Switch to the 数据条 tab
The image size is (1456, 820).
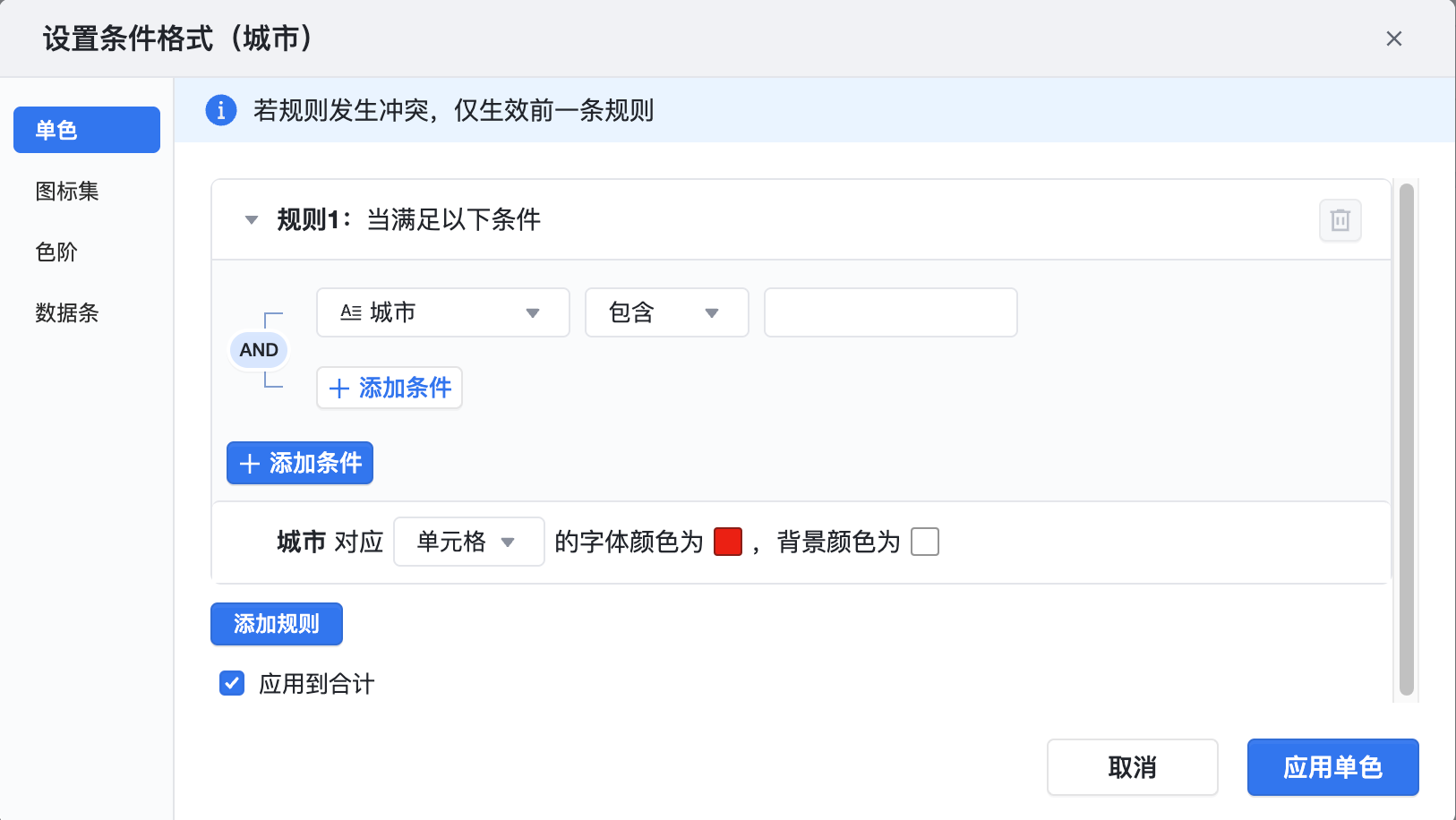[67, 312]
